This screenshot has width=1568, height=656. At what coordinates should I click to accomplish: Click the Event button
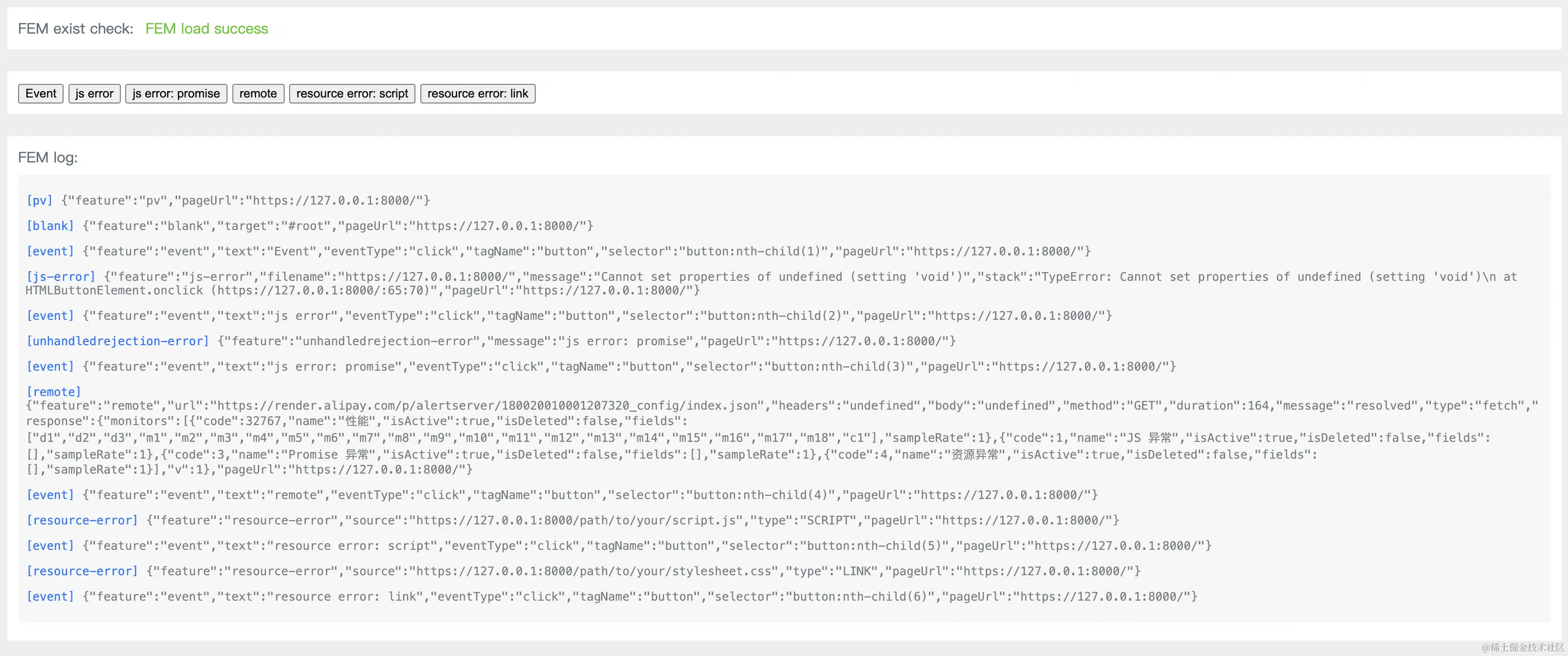point(40,93)
